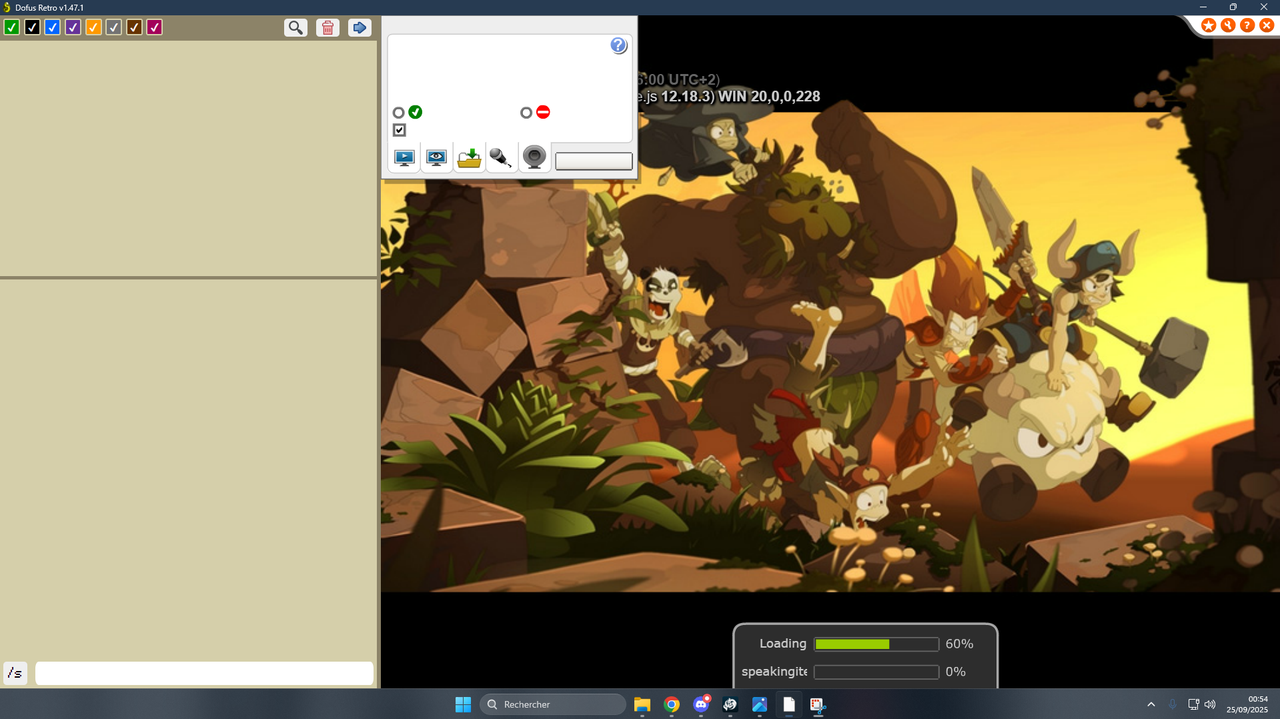
Task: Toggle the brown chat filter checkbox
Action: tap(134, 27)
